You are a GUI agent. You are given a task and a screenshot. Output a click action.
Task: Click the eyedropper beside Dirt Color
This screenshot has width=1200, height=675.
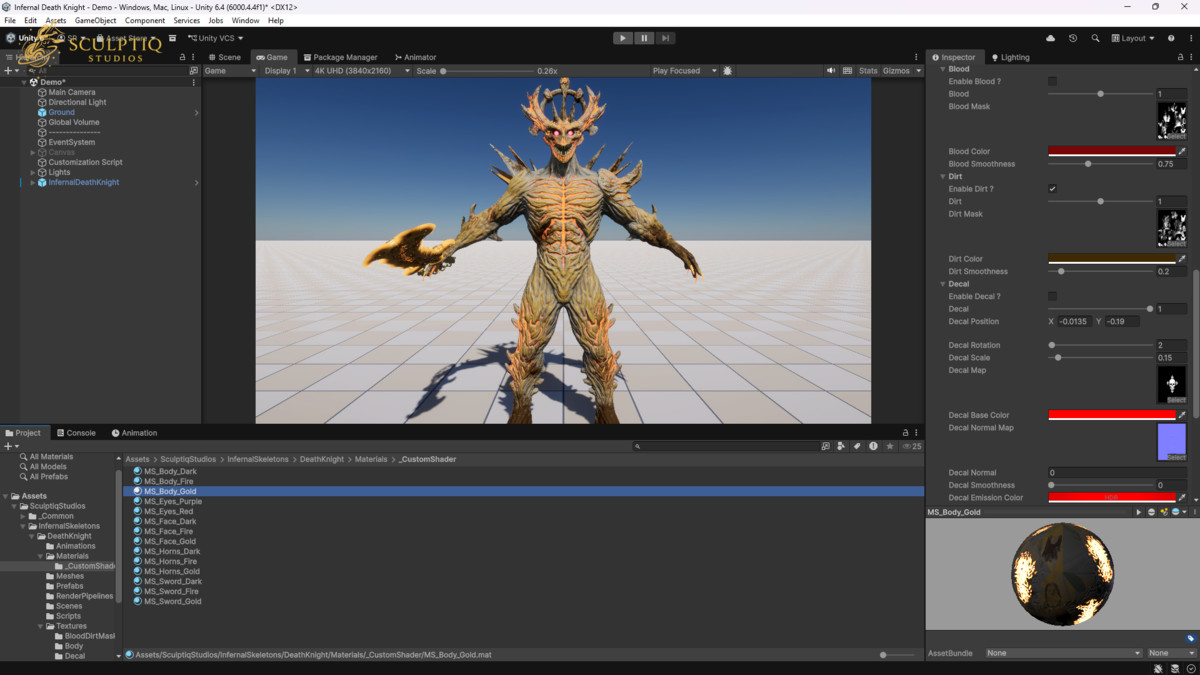click(x=1182, y=259)
